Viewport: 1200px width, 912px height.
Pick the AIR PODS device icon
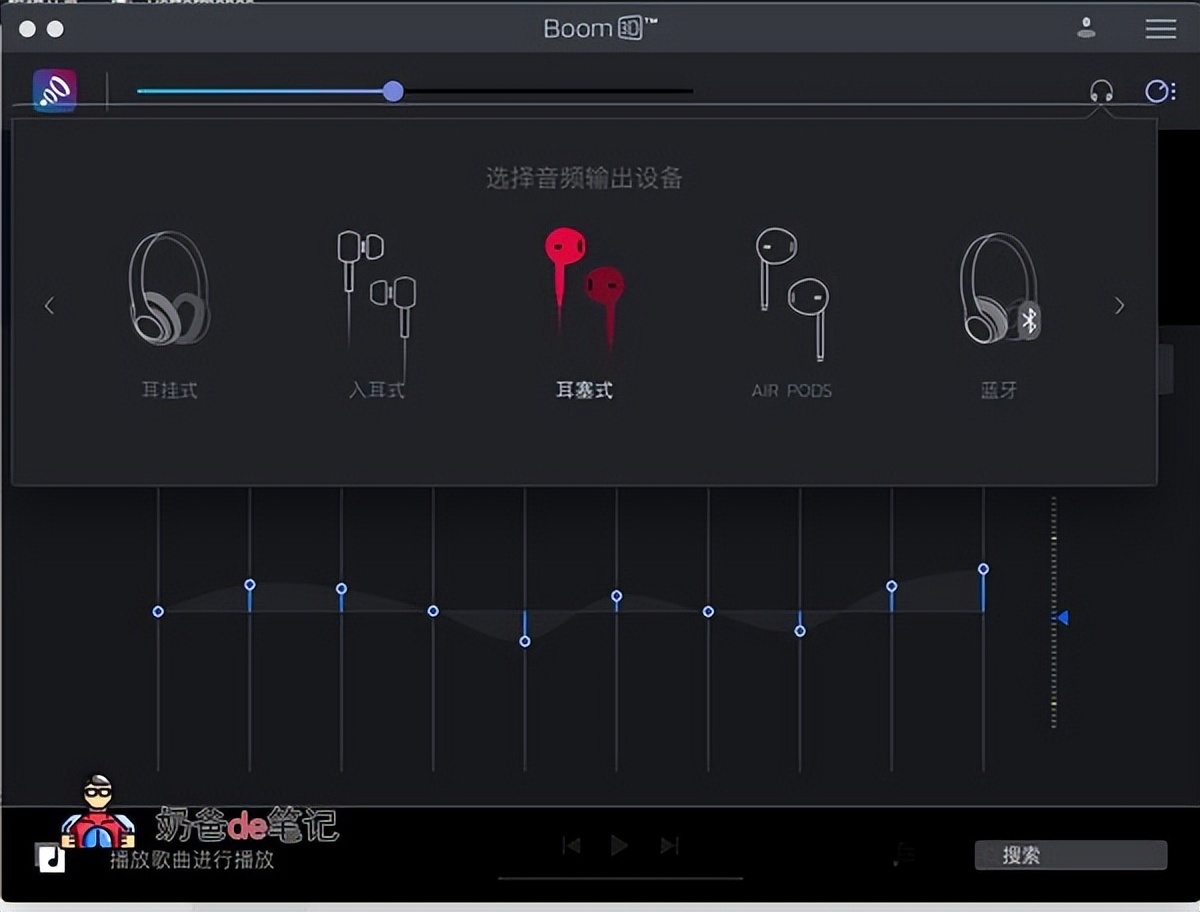tap(792, 293)
